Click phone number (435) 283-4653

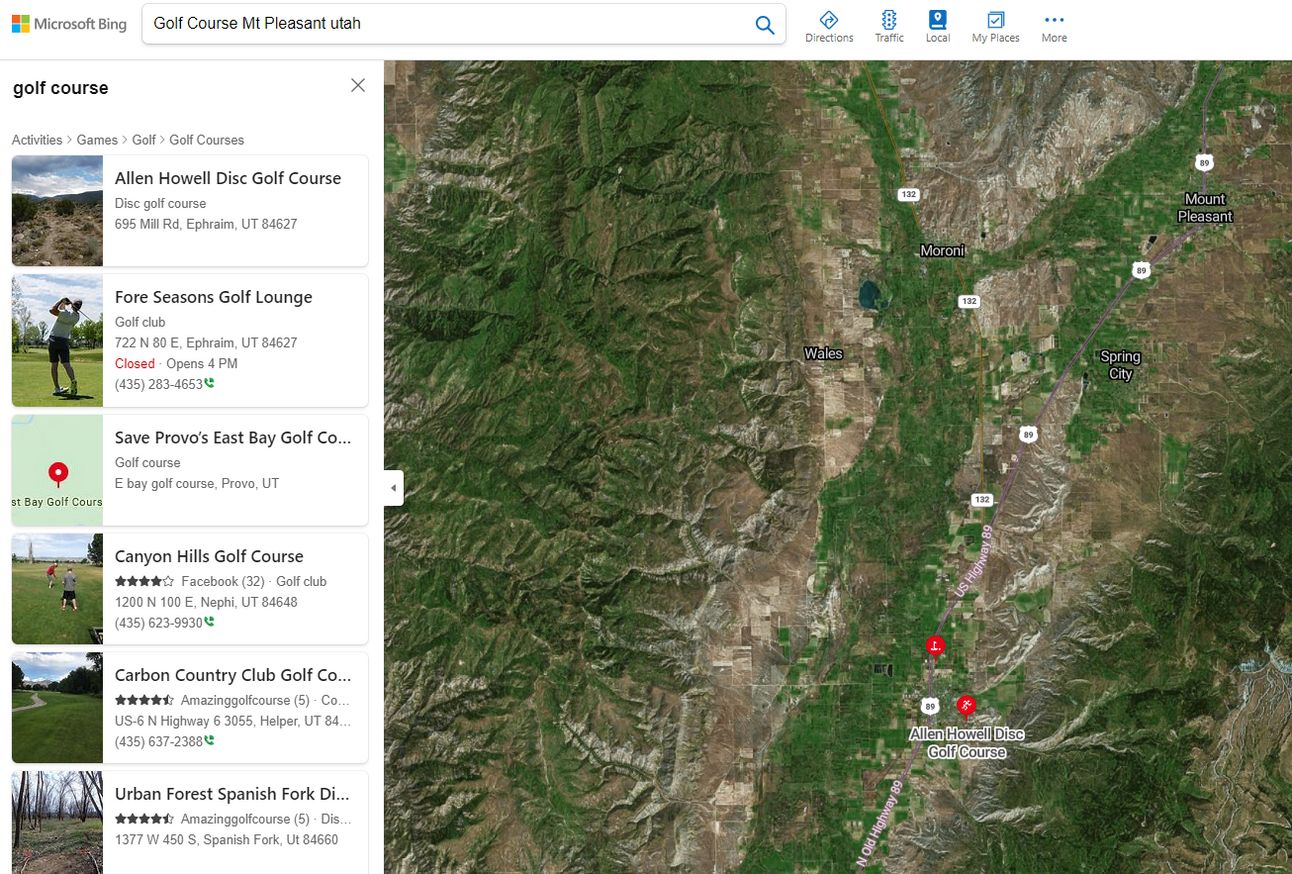coord(159,384)
